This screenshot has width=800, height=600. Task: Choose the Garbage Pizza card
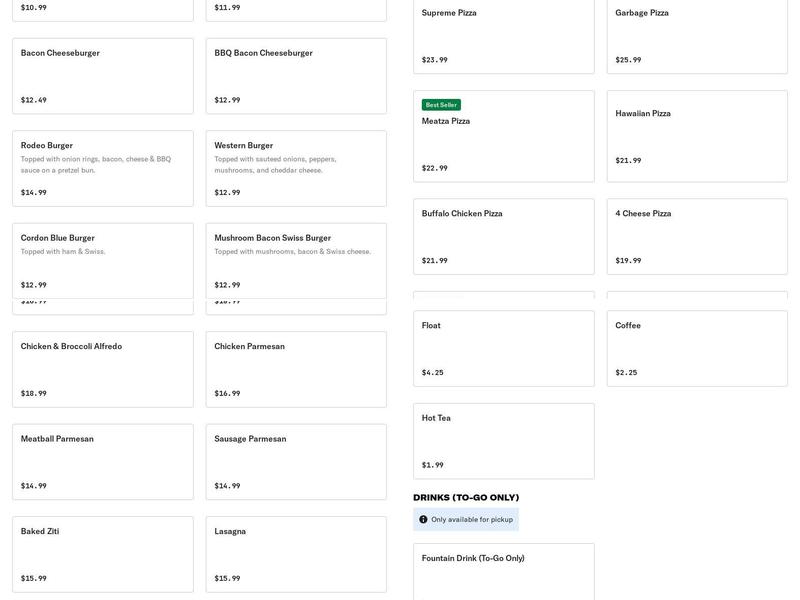tap(697, 36)
